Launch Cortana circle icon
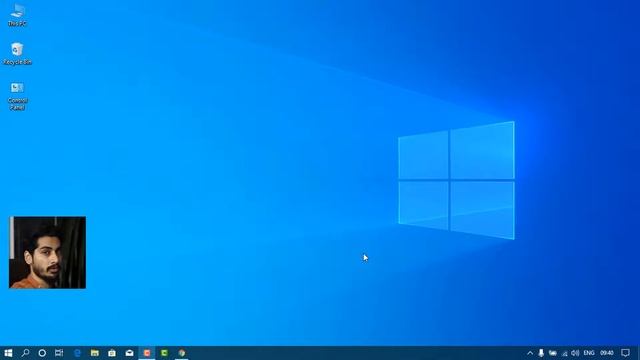This screenshot has height=360, width=640. pos(42,353)
